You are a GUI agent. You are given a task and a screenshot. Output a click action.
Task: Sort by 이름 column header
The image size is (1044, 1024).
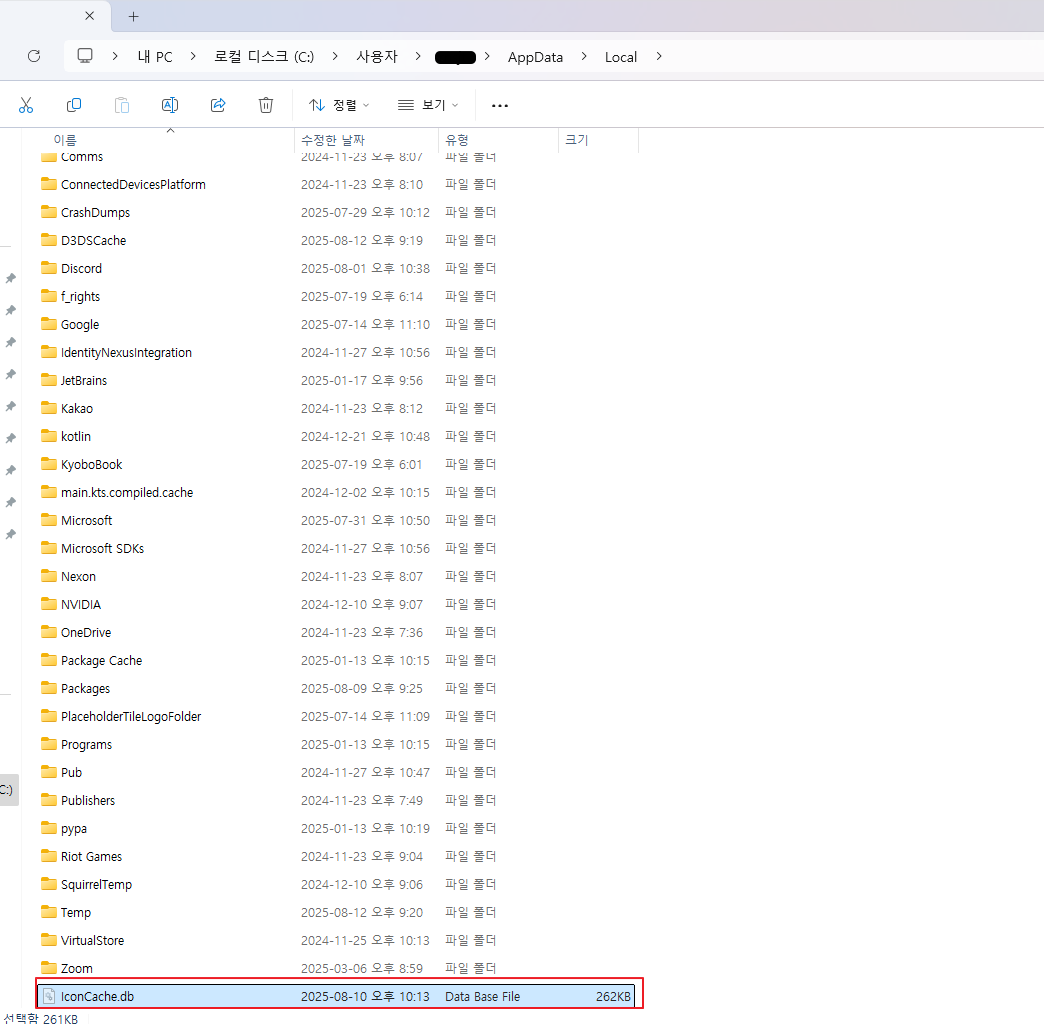(65, 140)
